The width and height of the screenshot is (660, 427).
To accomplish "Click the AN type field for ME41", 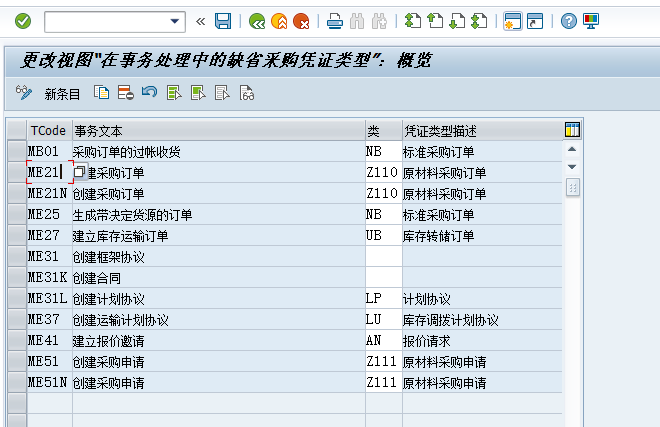I will click(x=383, y=341).
